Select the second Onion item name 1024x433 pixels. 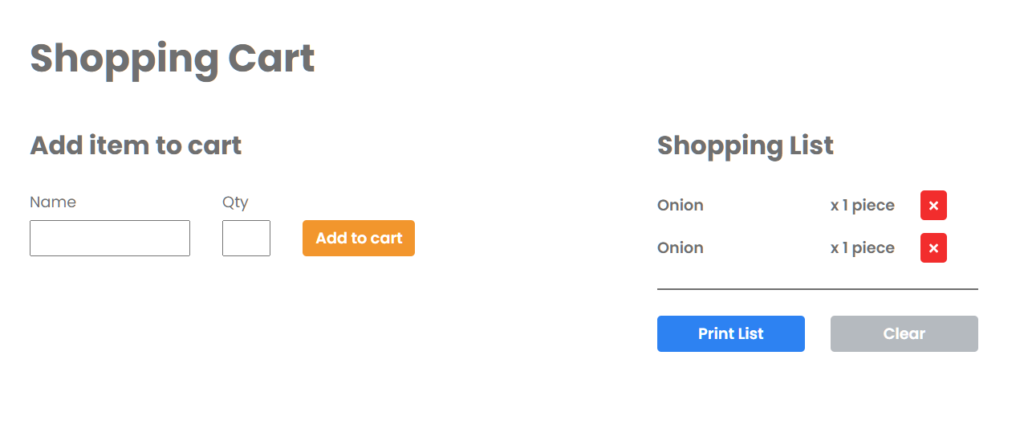(680, 248)
